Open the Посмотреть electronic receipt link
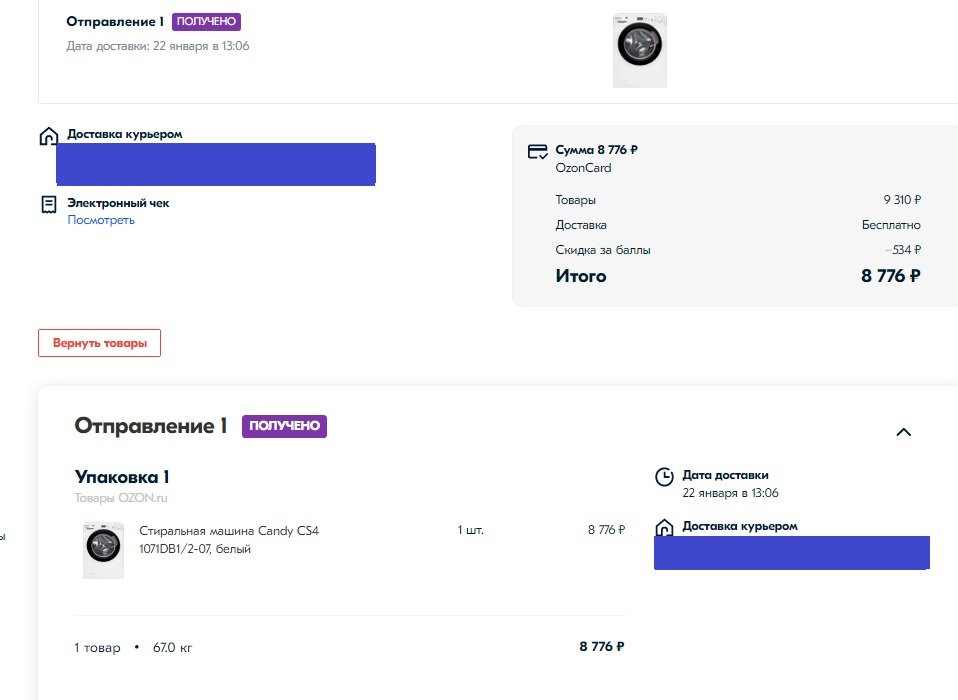958x700 pixels. [x=101, y=220]
